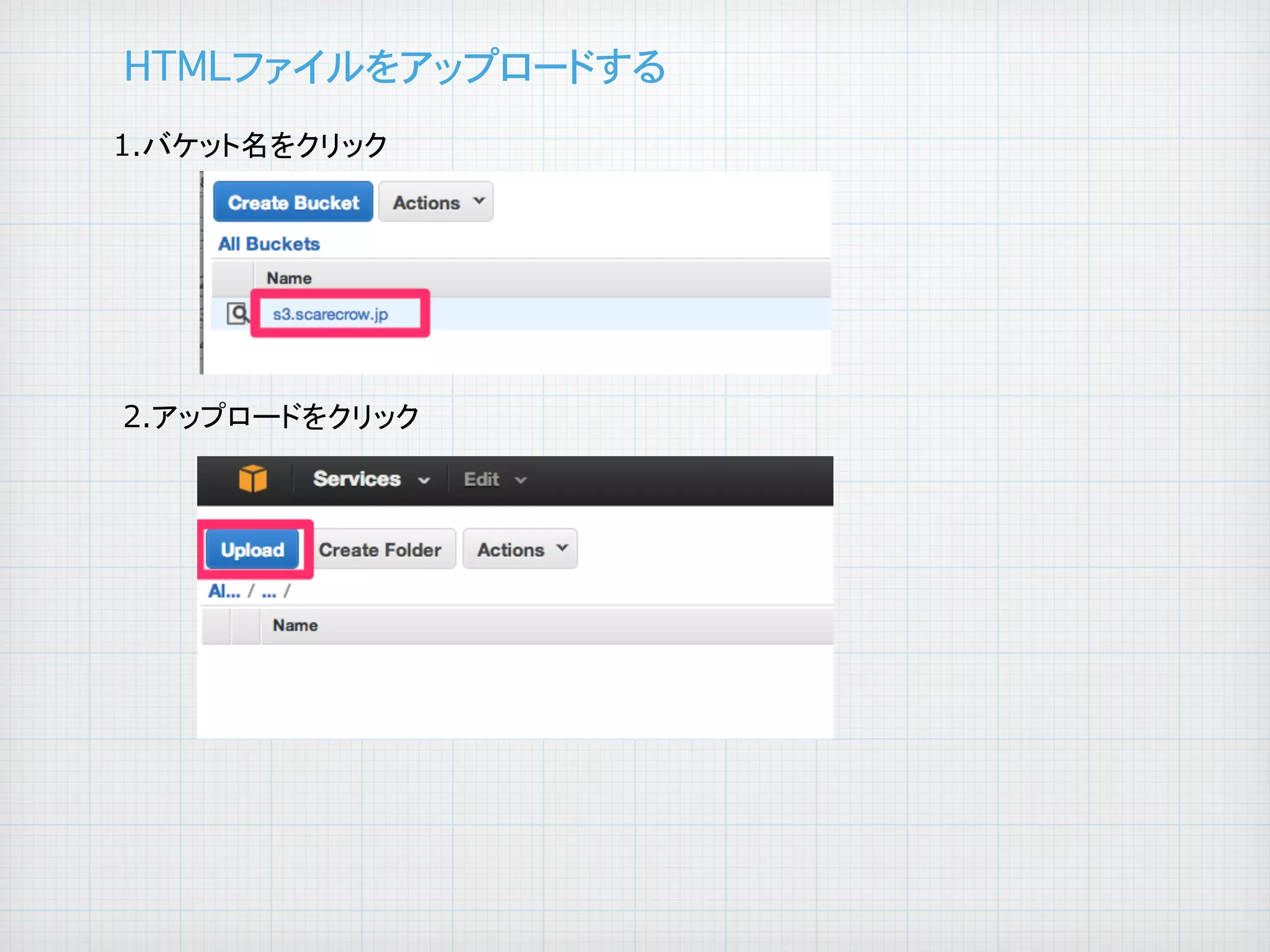Open the Actions dropdown beside Create Bucket
Viewport: 1270px width, 952px height.
pos(436,202)
